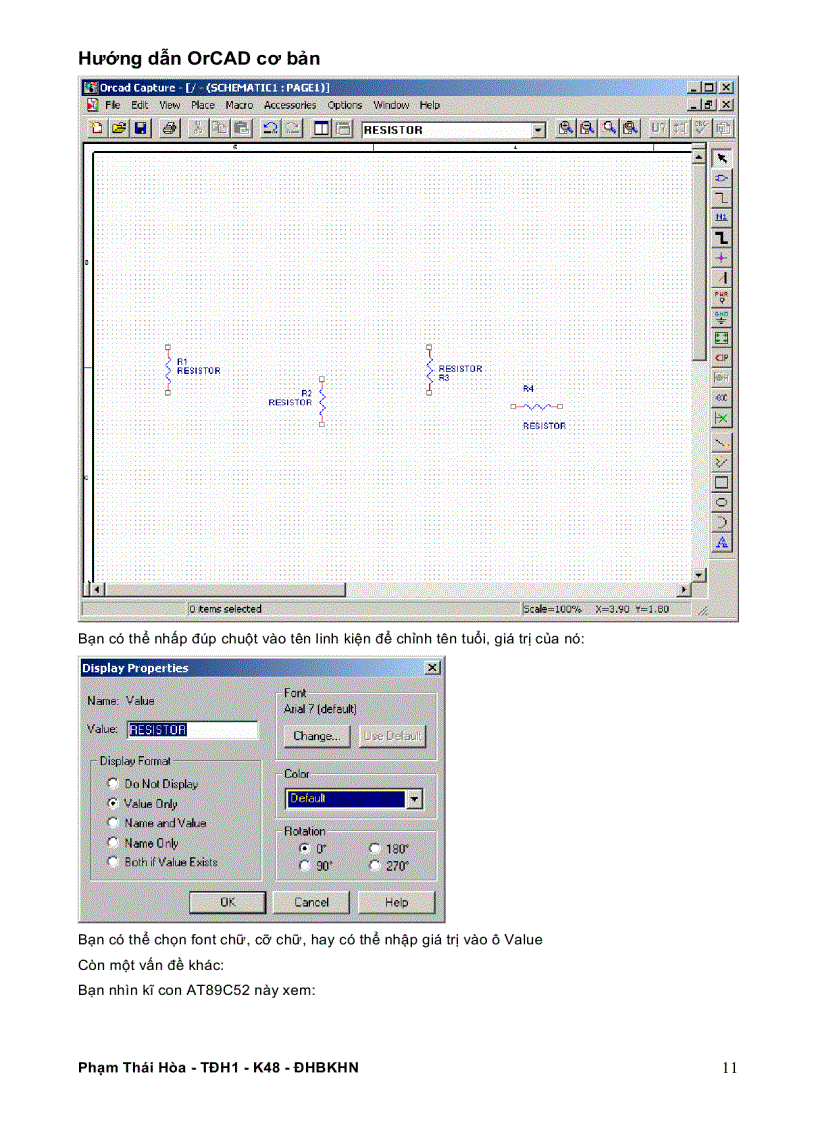Pick the Place Power symbol tool
Screen dimensions: 816x1123
[x=721, y=297]
